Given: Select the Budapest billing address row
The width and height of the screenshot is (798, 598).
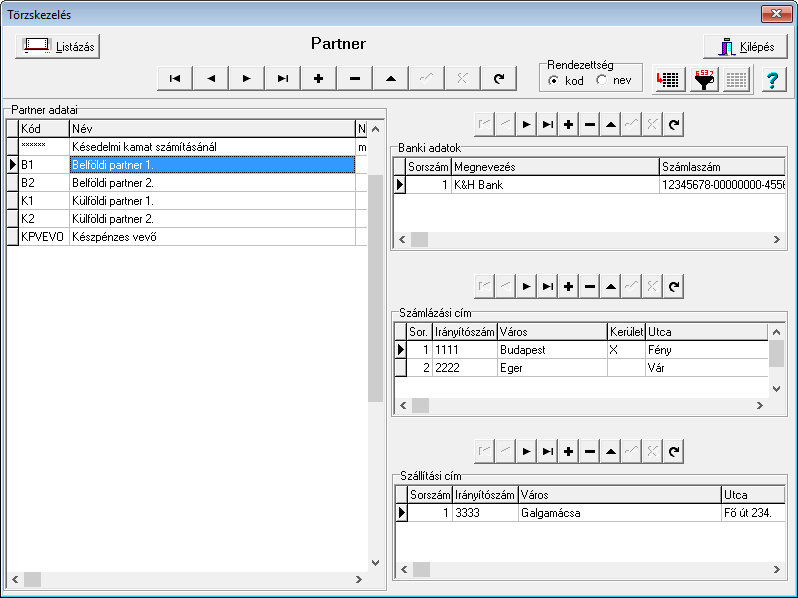Looking at the screenshot, I should [x=581, y=350].
